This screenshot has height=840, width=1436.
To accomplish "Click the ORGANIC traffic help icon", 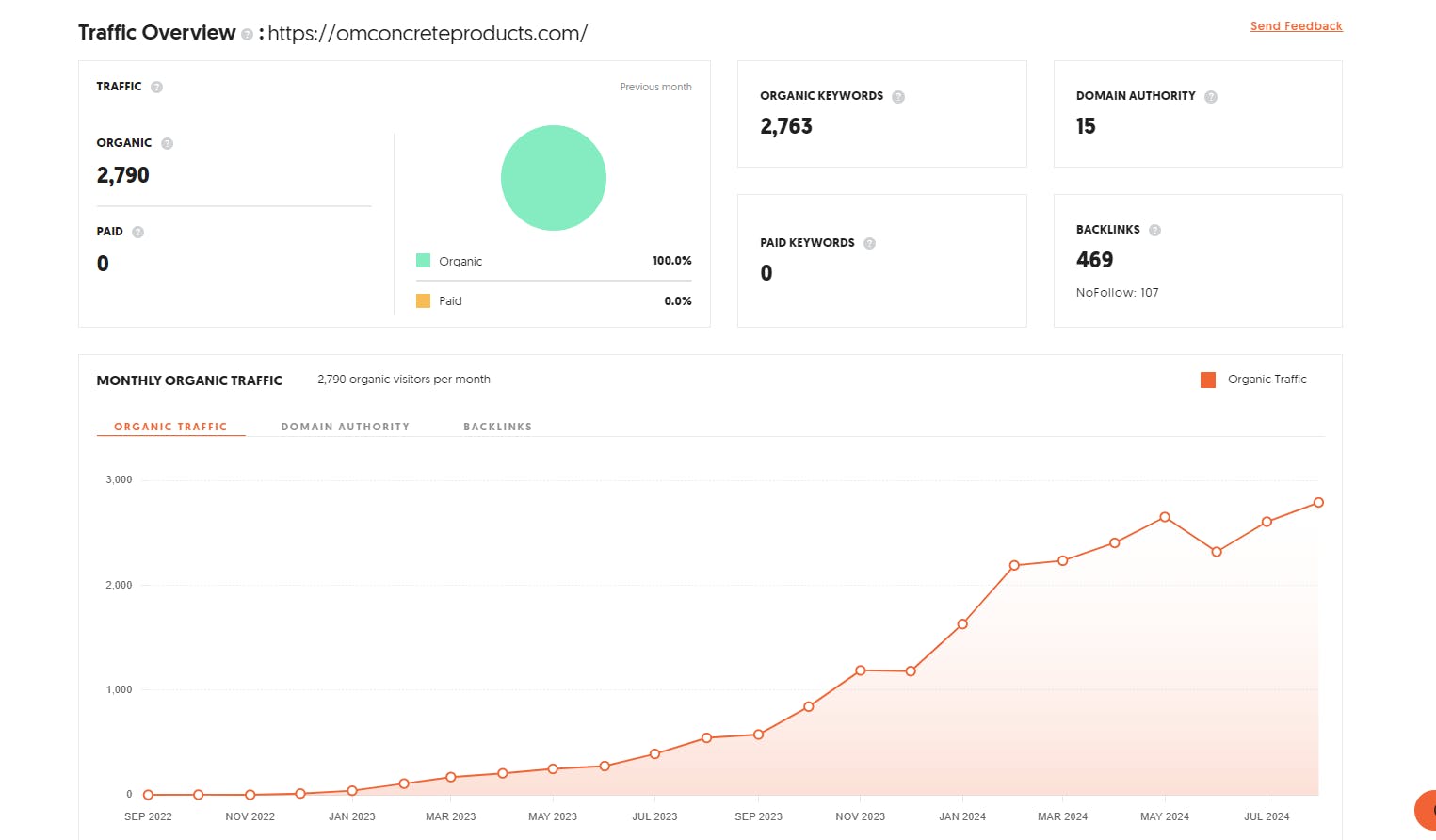I will [167, 144].
